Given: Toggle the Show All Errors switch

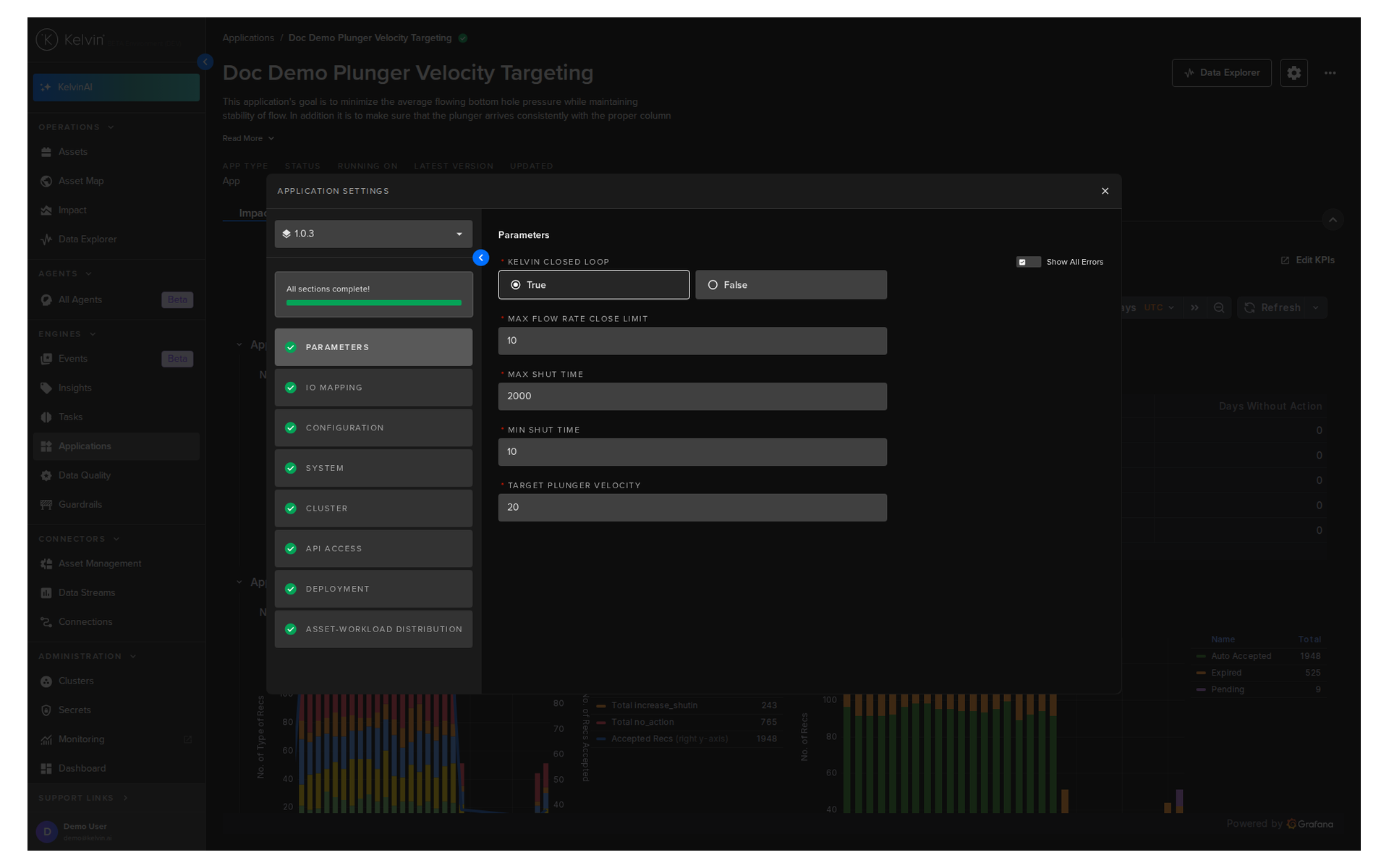Looking at the screenshot, I should point(1028,262).
